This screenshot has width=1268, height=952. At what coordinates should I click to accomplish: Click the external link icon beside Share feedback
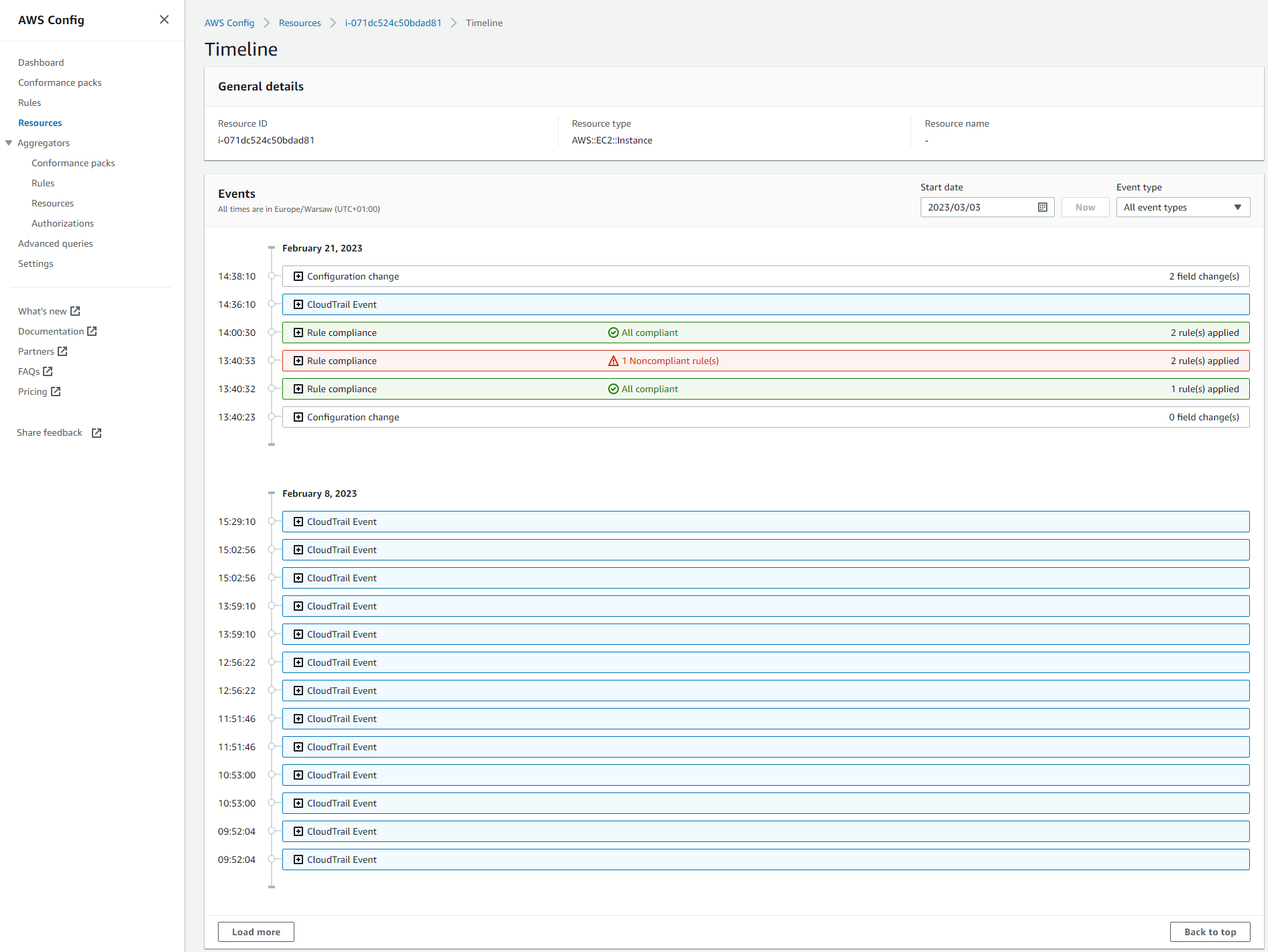click(x=96, y=432)
